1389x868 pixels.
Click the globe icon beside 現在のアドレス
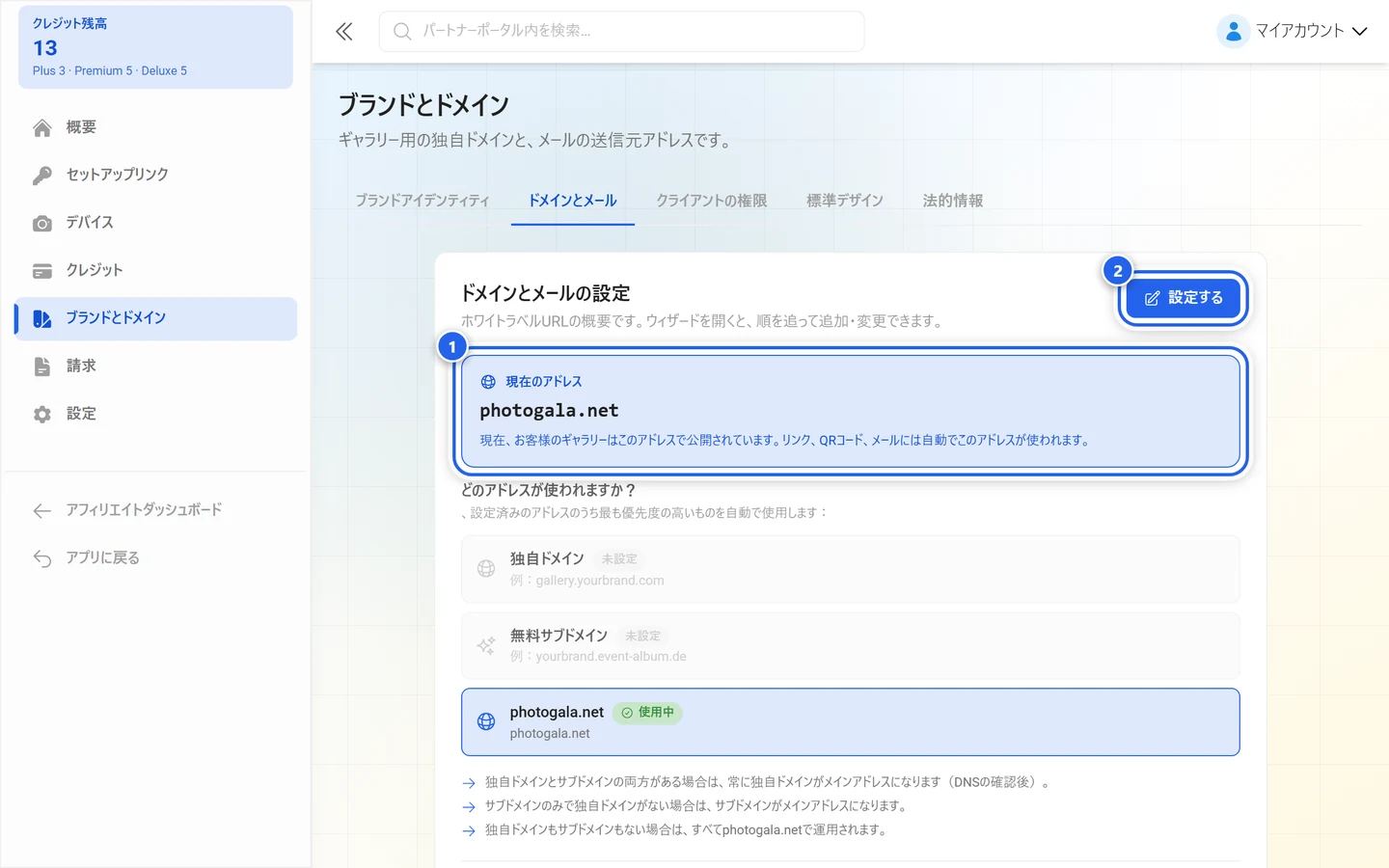(488, 382)
